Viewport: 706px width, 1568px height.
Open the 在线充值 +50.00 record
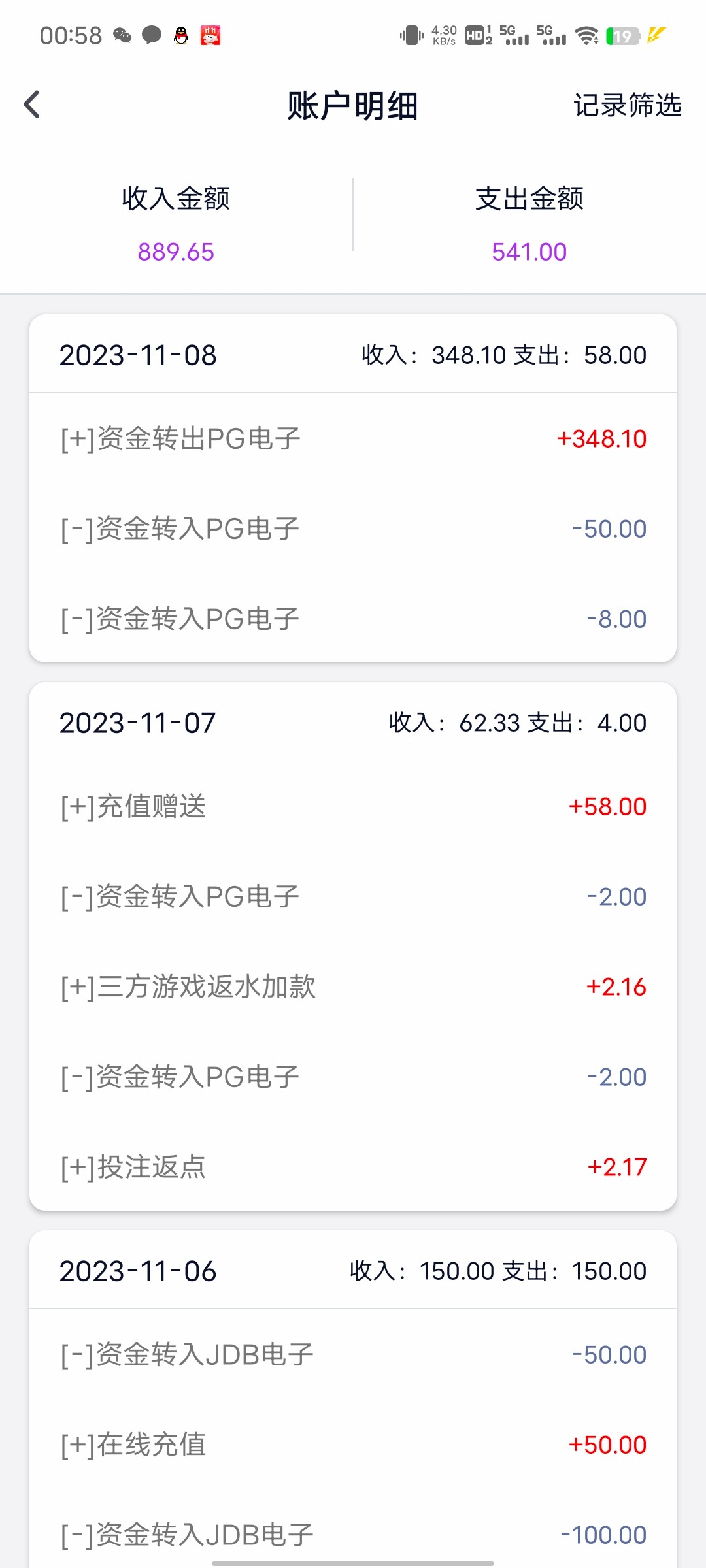[353, 1445]
